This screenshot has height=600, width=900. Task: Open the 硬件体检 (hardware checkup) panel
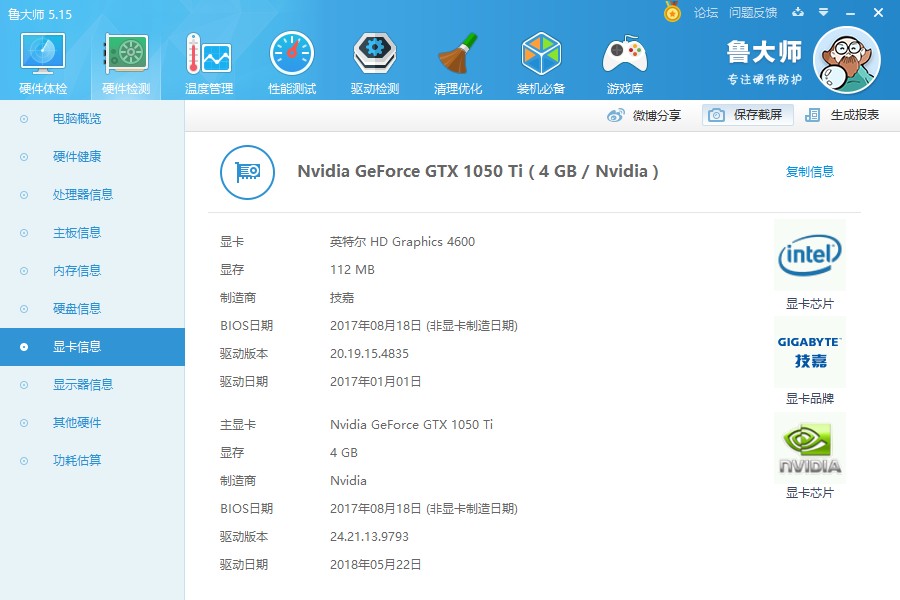pyautogui.click(x=41, y=60)
